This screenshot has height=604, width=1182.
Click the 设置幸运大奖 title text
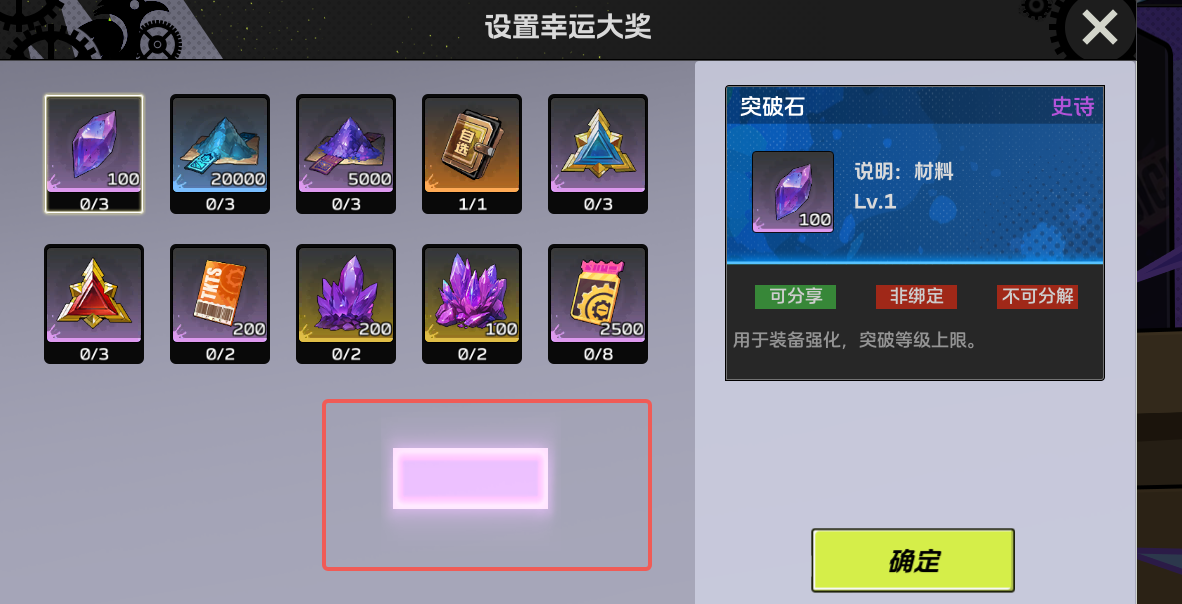[568, 28]
